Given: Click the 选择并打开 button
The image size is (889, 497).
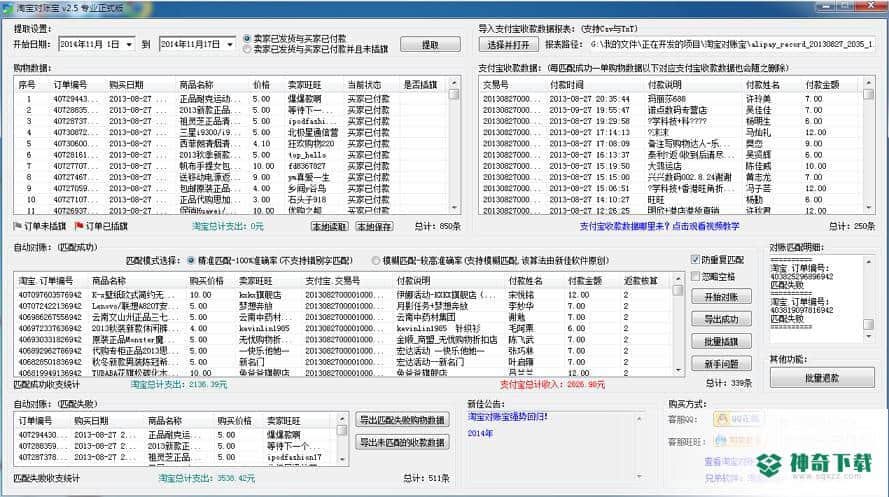Looking at the screenshot, I should 508,44.
